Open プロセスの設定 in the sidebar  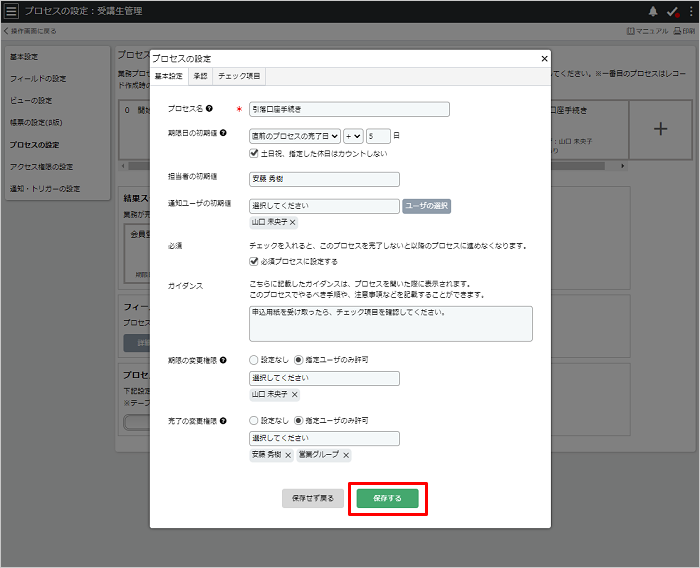click(34, 145)
